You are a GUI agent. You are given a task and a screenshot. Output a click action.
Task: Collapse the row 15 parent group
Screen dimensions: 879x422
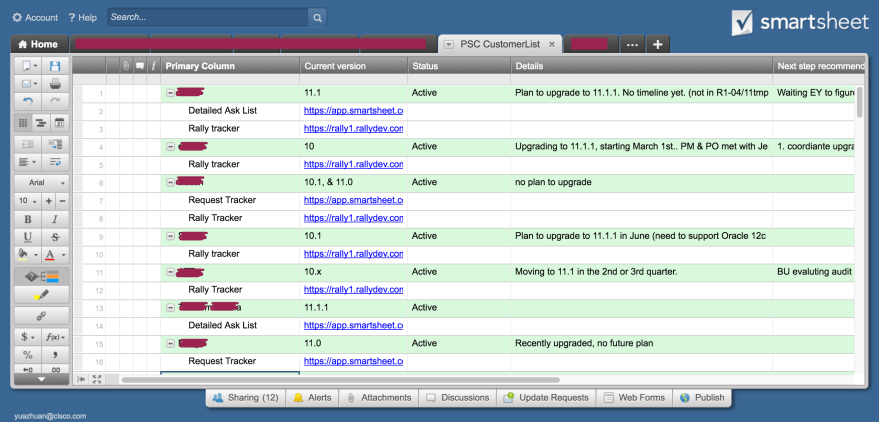click(x=170, y=343)
